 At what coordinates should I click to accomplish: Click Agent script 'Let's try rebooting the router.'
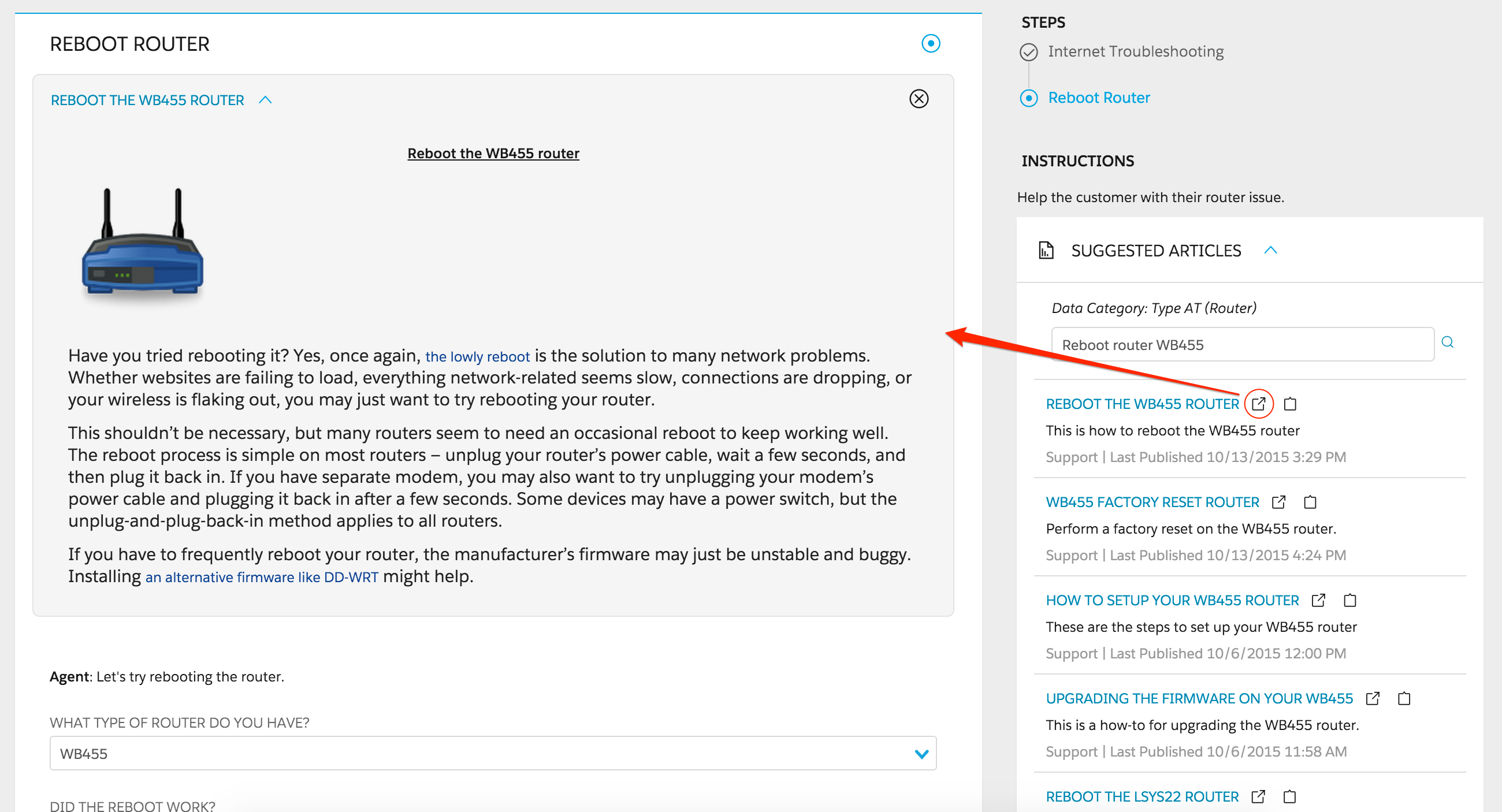(x=190, y=676)
